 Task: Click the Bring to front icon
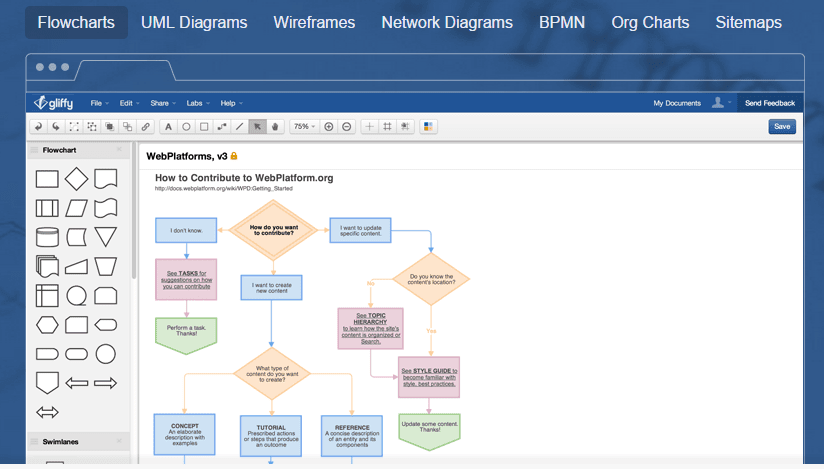coord(110,127)
